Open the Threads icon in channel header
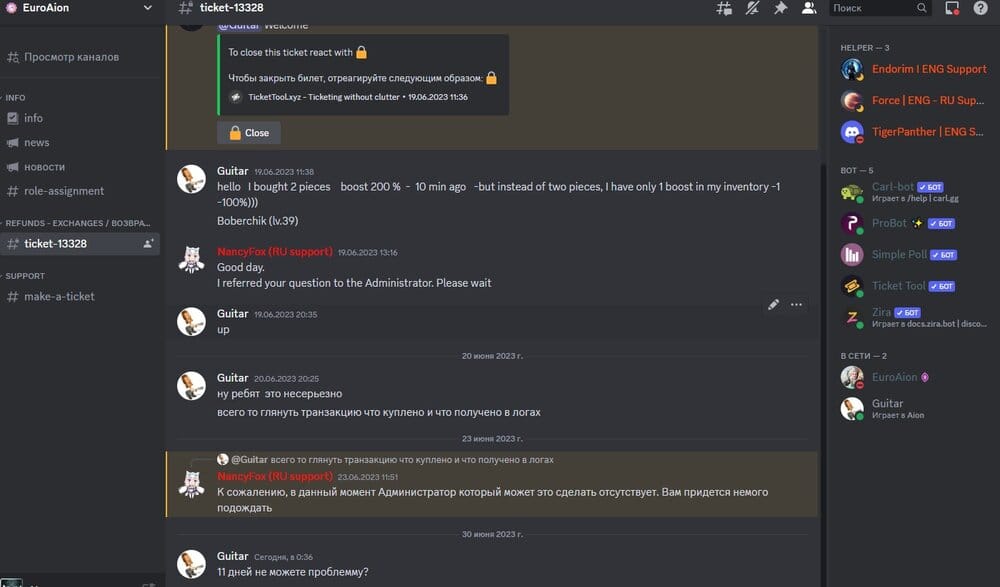Screen dimensions: 1000x587 click(724, 8)
